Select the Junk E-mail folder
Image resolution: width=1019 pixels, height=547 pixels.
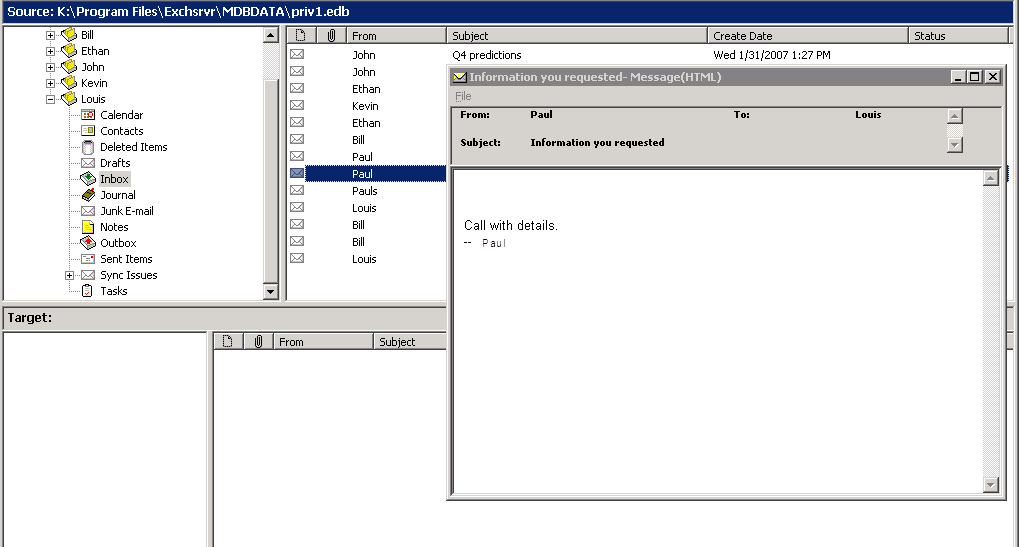pos(126,211)
